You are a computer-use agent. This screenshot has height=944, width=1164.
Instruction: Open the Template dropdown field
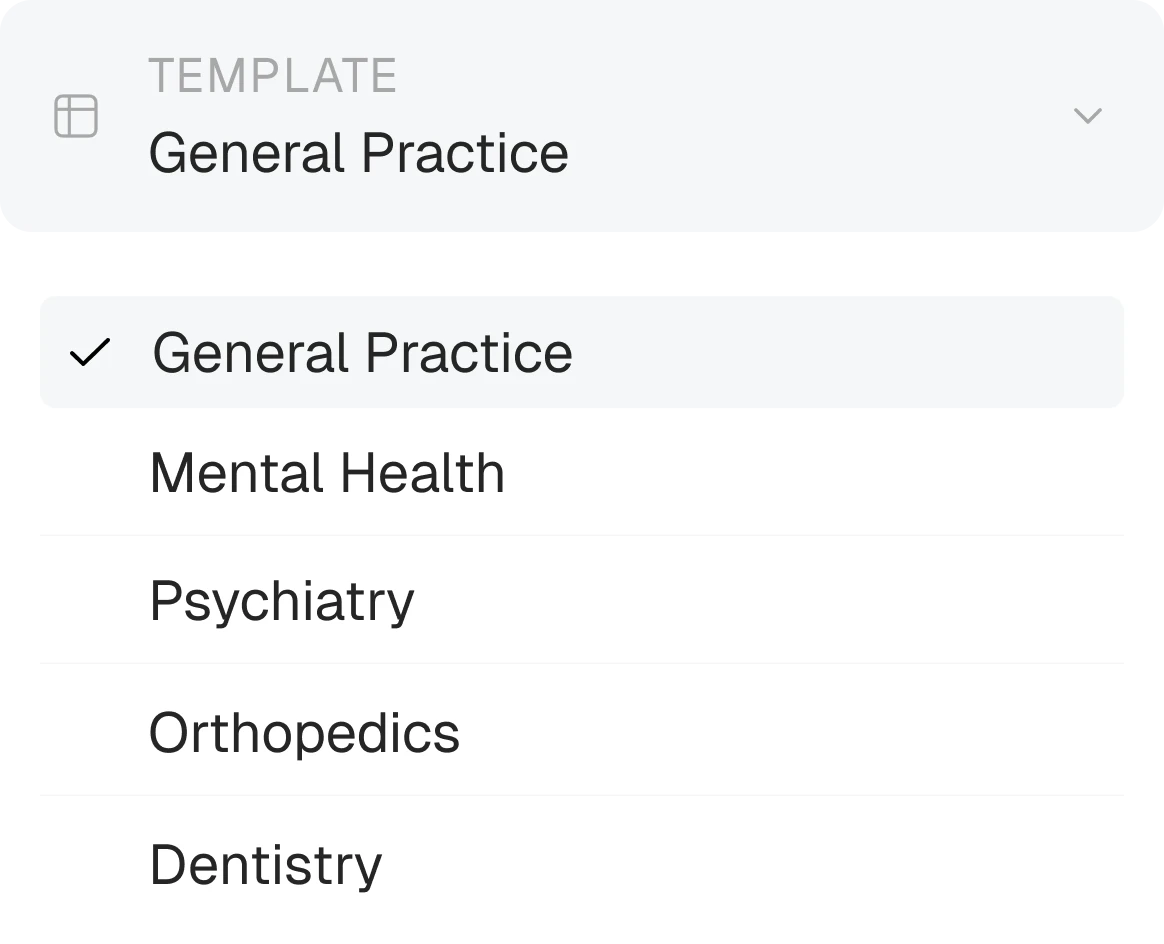[582, 116]
